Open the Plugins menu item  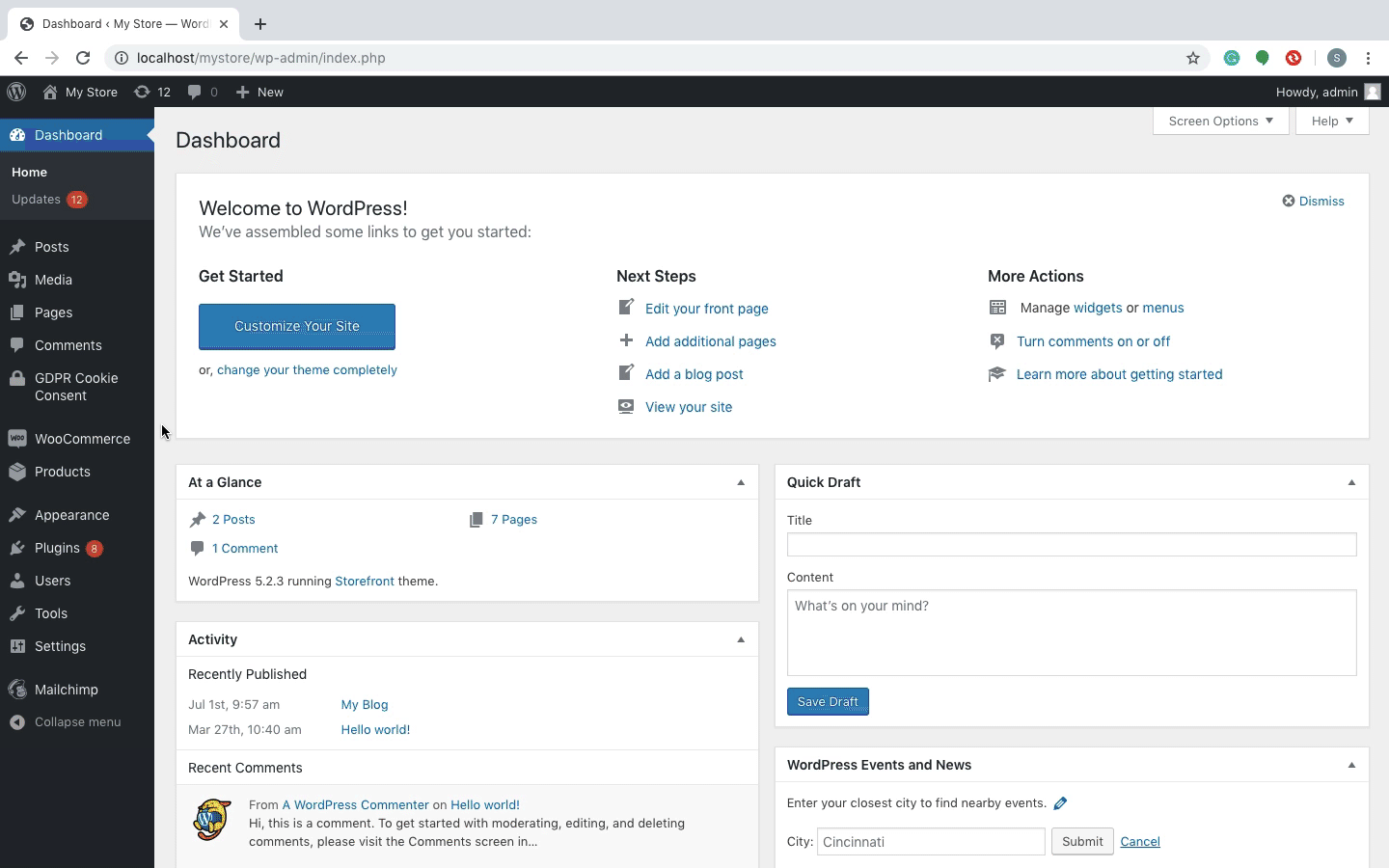click(77, 548)
